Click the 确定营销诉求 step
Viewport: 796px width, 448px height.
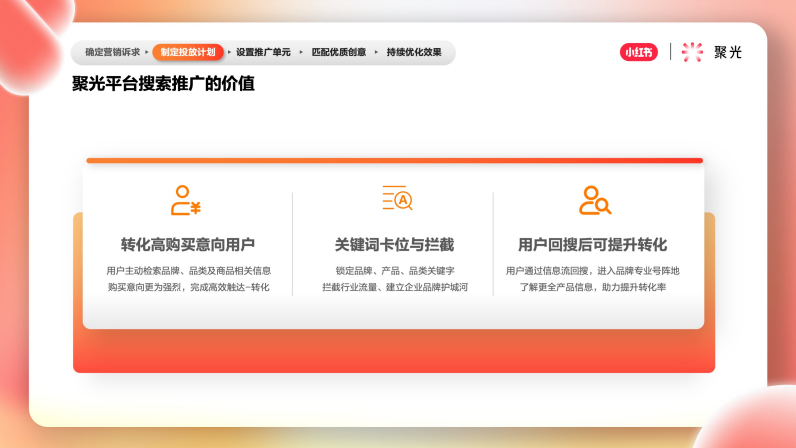coord(112,52)
